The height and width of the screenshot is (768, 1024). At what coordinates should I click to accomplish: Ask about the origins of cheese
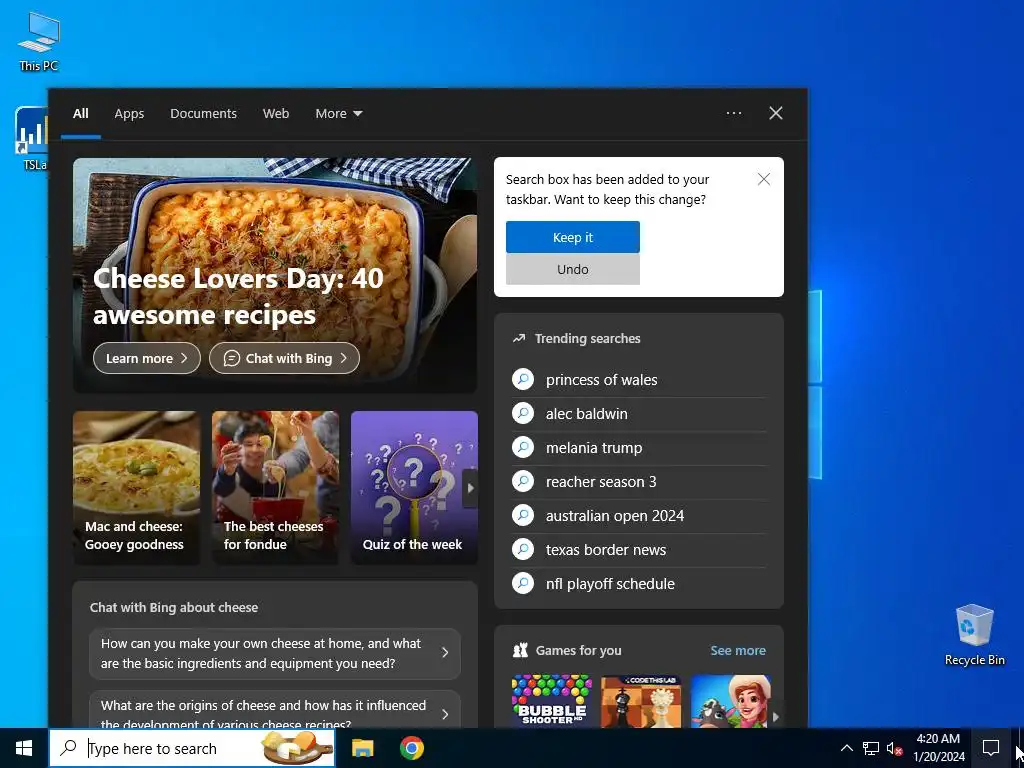coord(275,710)
